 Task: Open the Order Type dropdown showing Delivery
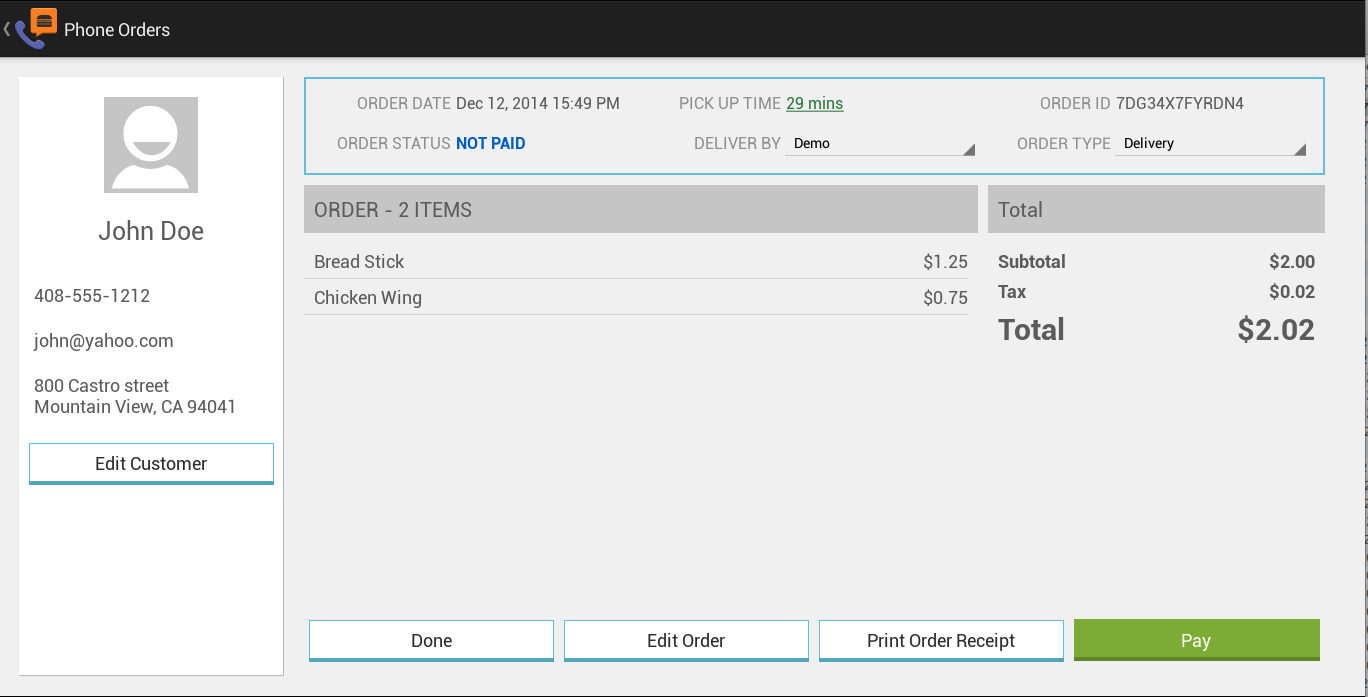[1211, 144]
